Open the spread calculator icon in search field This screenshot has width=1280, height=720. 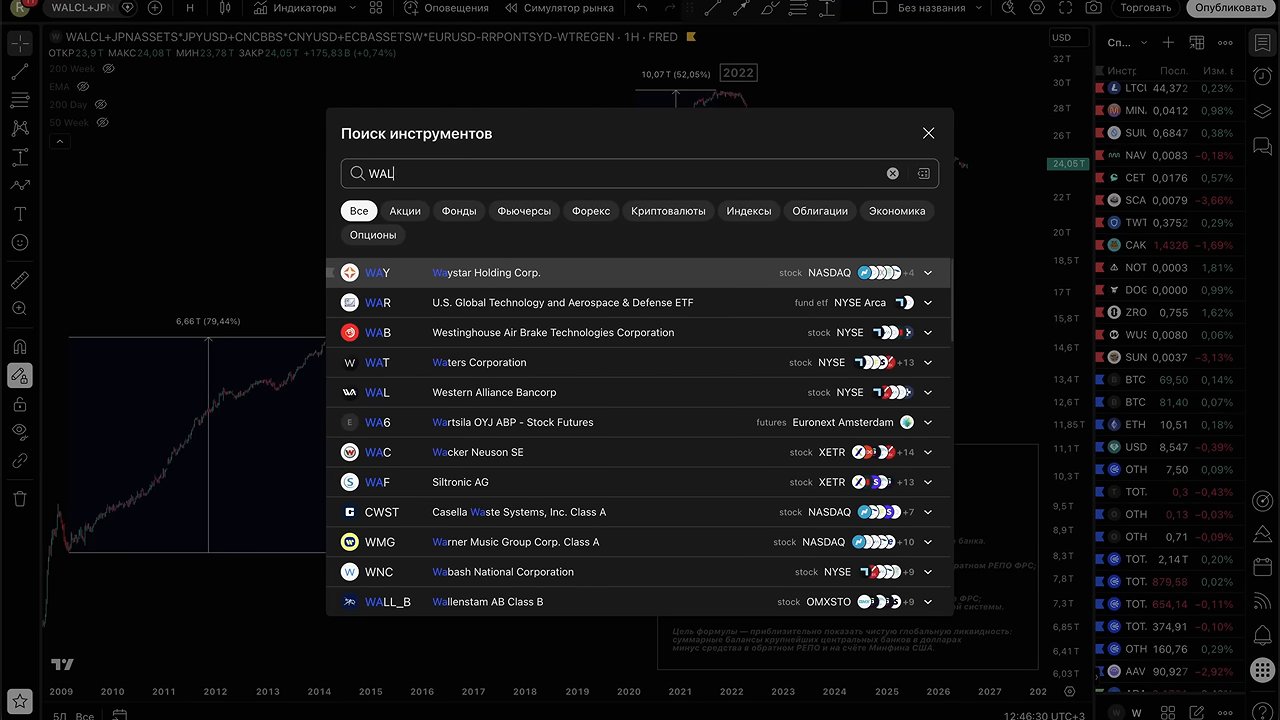(x=923, y=173)
